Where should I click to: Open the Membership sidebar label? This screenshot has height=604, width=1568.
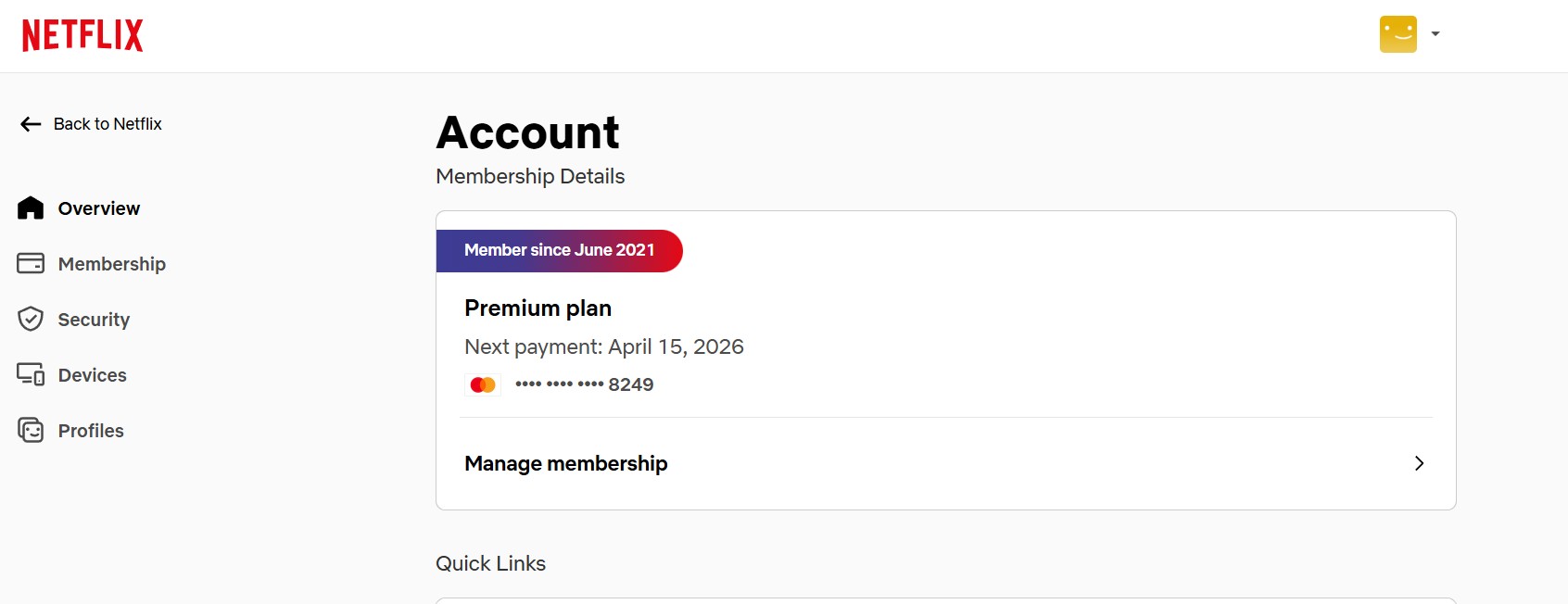click(112, 264)
